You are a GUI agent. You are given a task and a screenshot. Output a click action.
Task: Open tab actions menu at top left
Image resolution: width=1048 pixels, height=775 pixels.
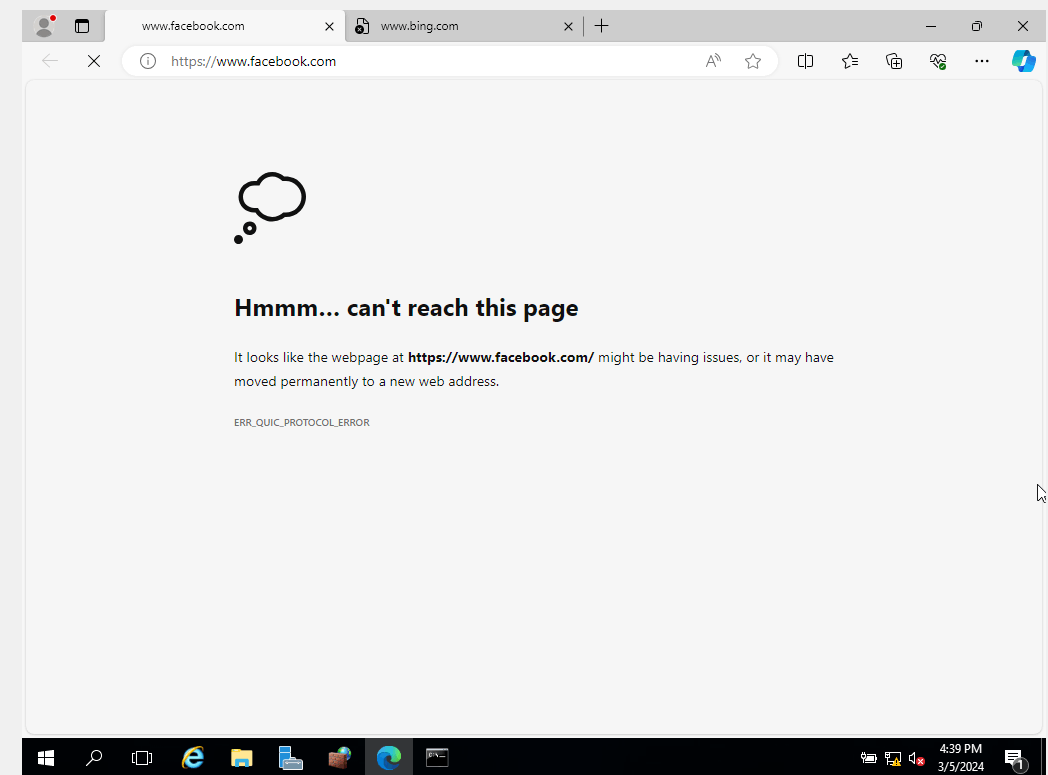(82, 25)
